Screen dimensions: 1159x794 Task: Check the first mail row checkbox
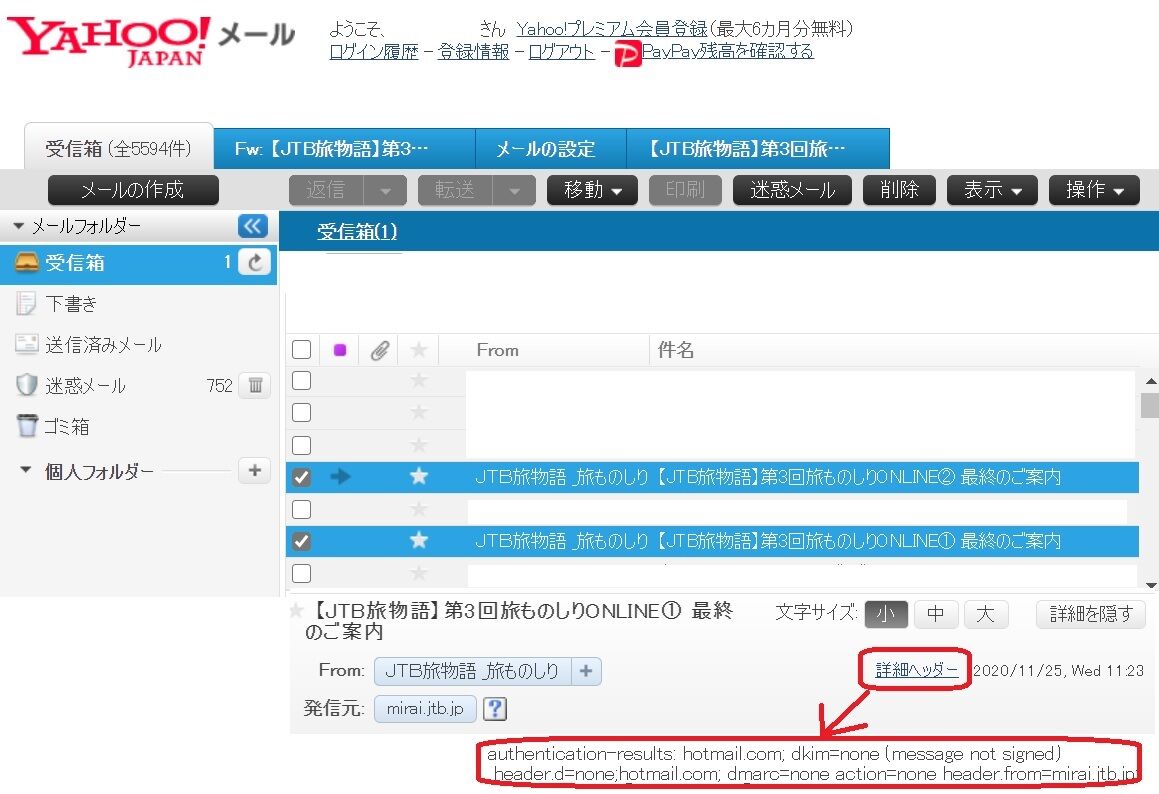pos(302,381)
